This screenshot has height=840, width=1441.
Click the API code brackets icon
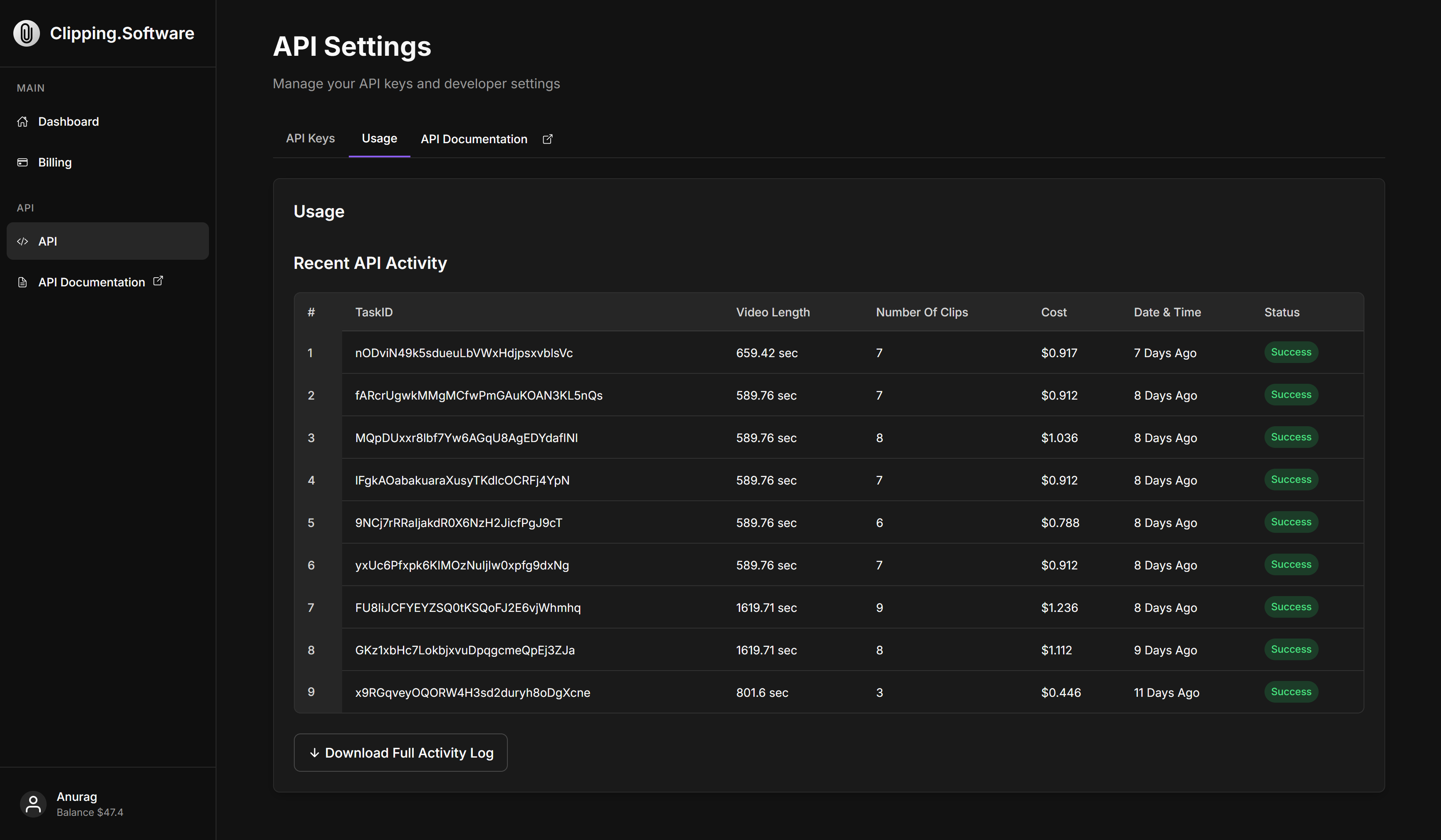point(22,241)
